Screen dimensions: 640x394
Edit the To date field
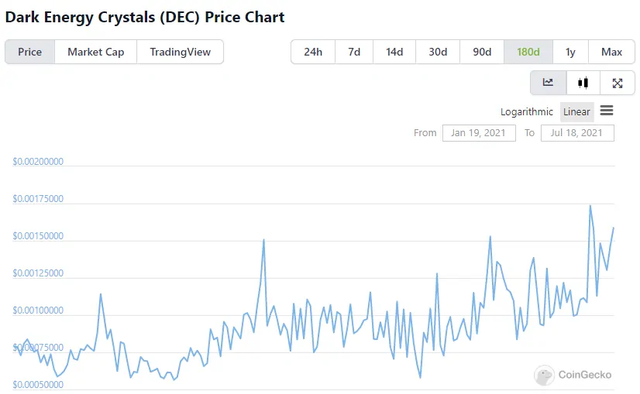[x=577, y=133]
